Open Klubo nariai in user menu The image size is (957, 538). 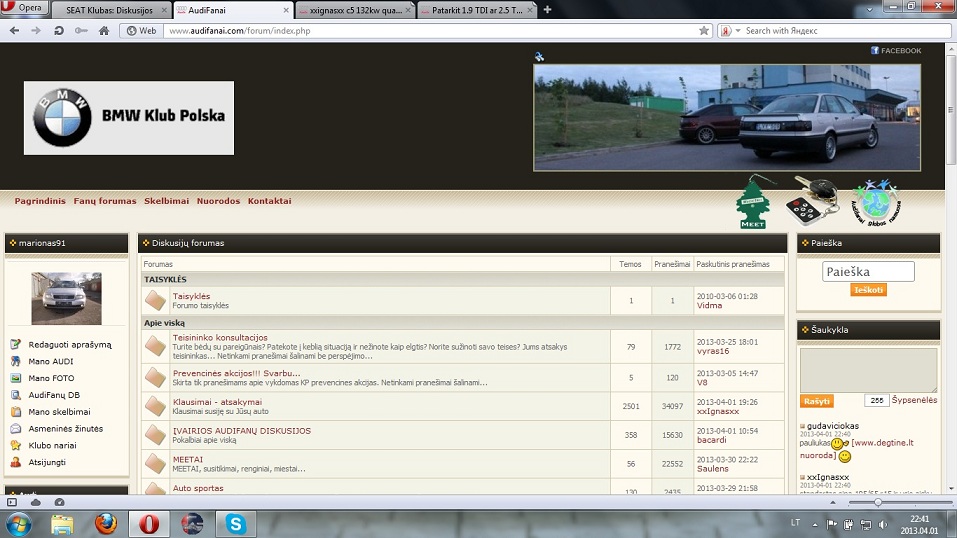[52, 446]
